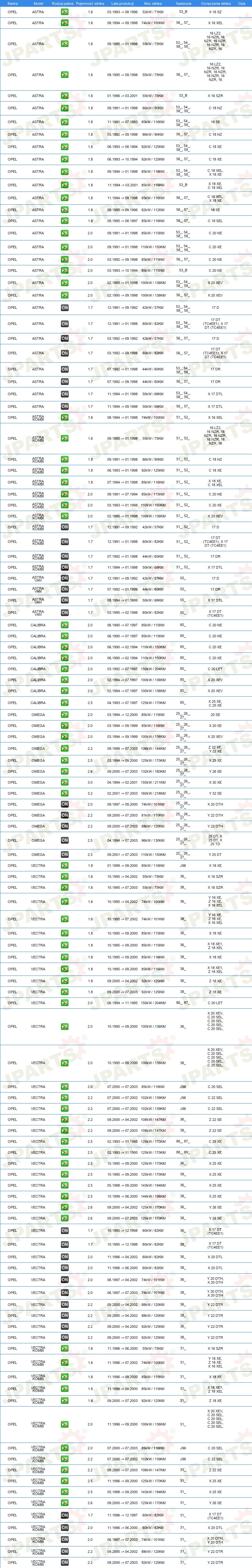
Task: Click ON diesel icon in Vectra Kombi 92kW / 125KM row
Action: pyautogui.click(x=64, y=1563)
